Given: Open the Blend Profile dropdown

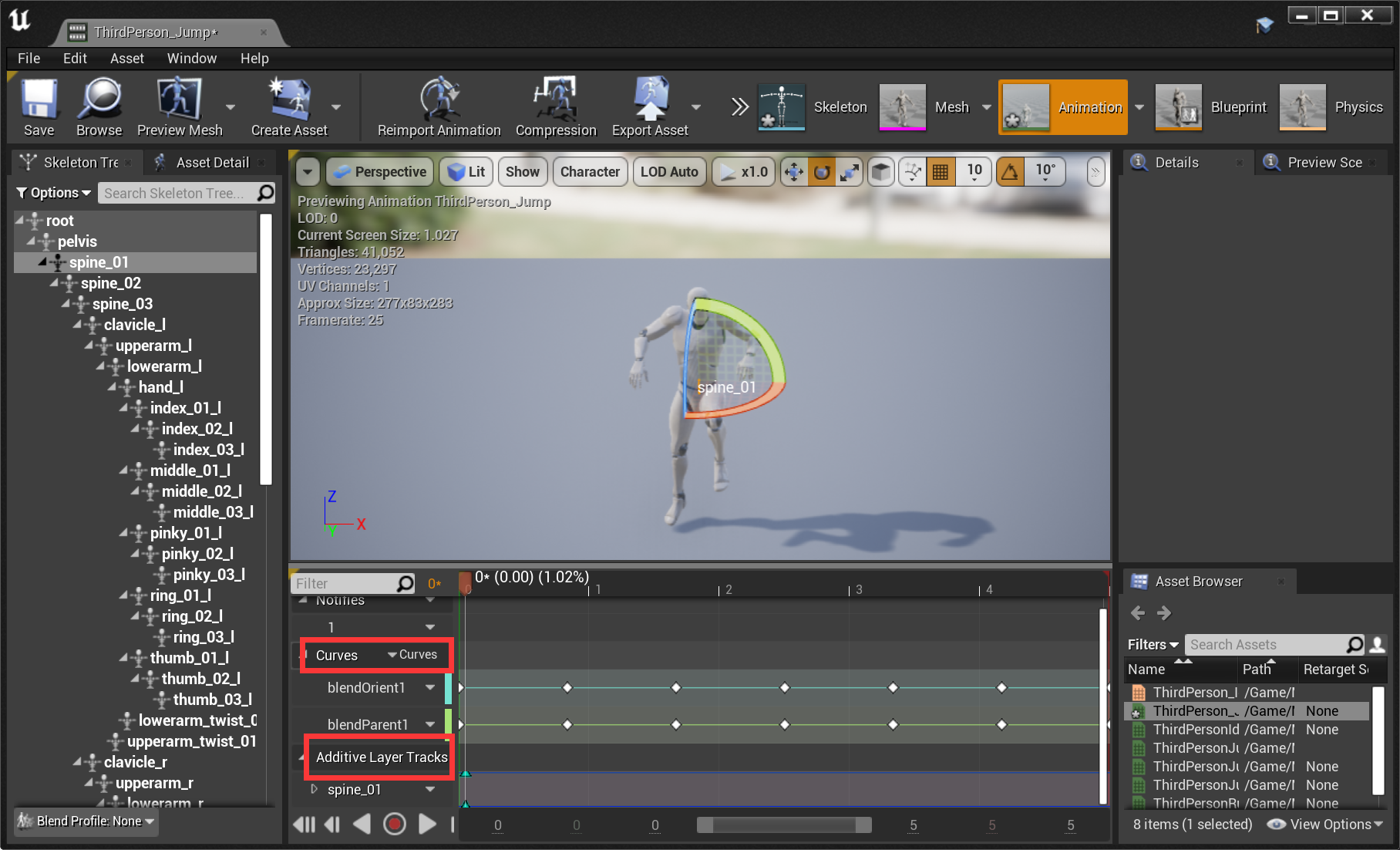Looking at the screenshot, I should (x=86, y=821).
